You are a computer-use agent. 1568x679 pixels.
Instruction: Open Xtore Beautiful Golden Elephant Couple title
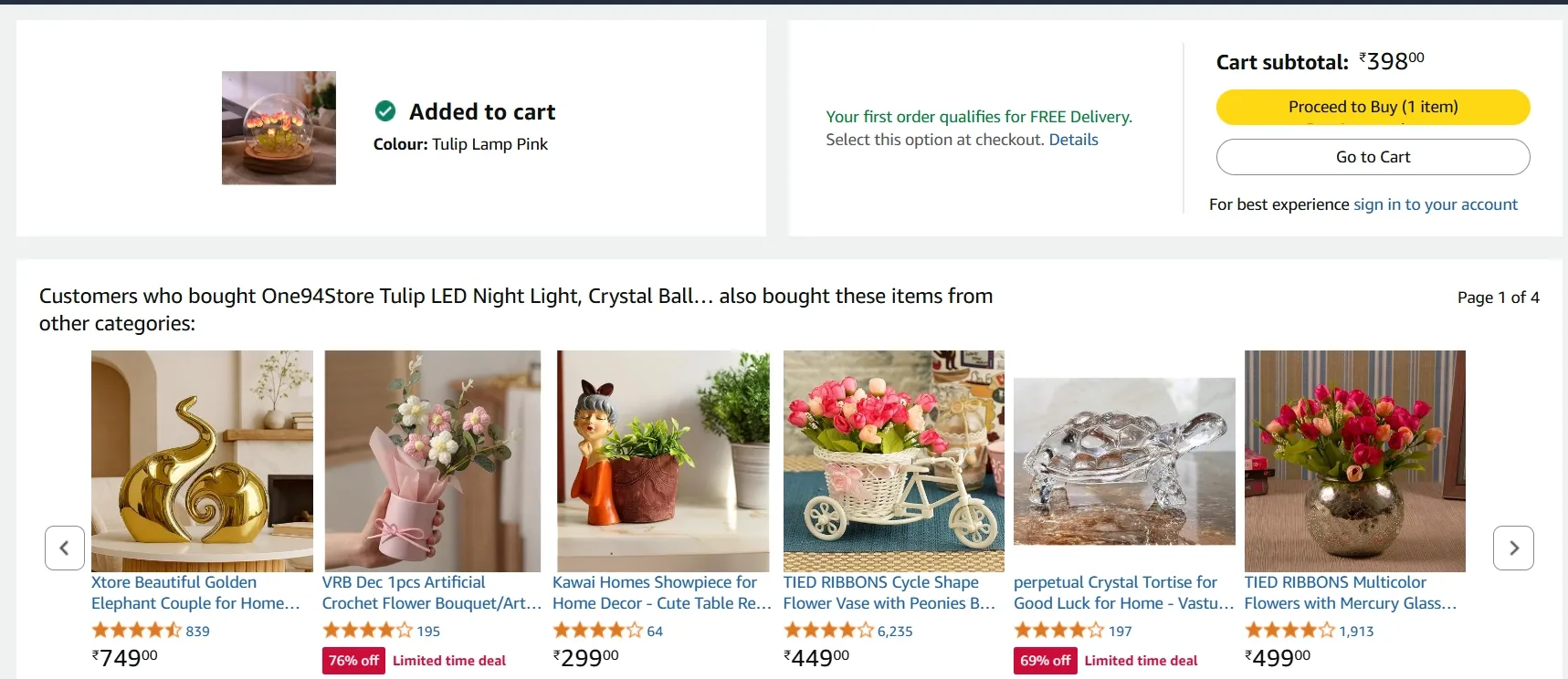[195, 592]
